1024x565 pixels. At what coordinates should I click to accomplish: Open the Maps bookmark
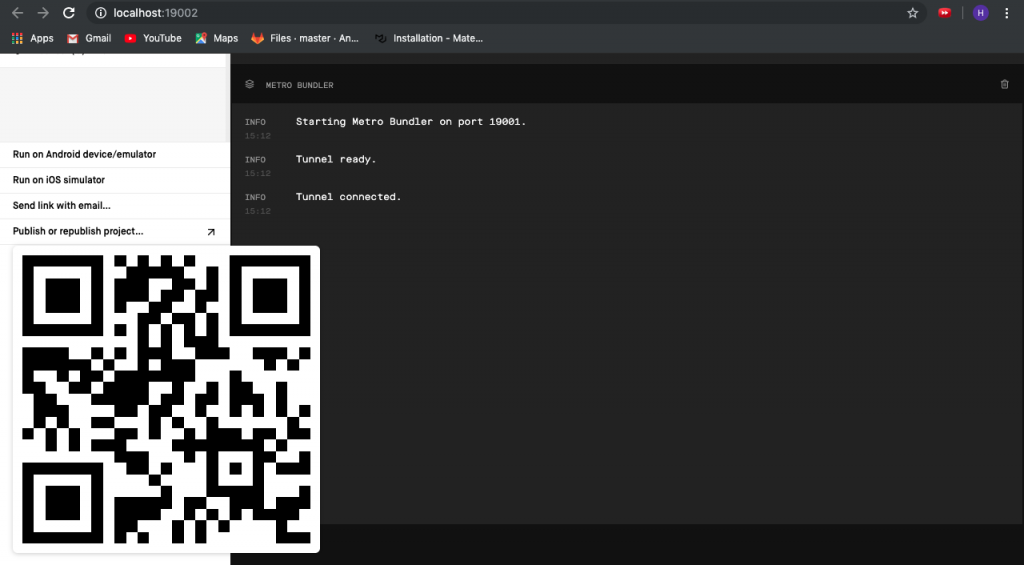216,39
